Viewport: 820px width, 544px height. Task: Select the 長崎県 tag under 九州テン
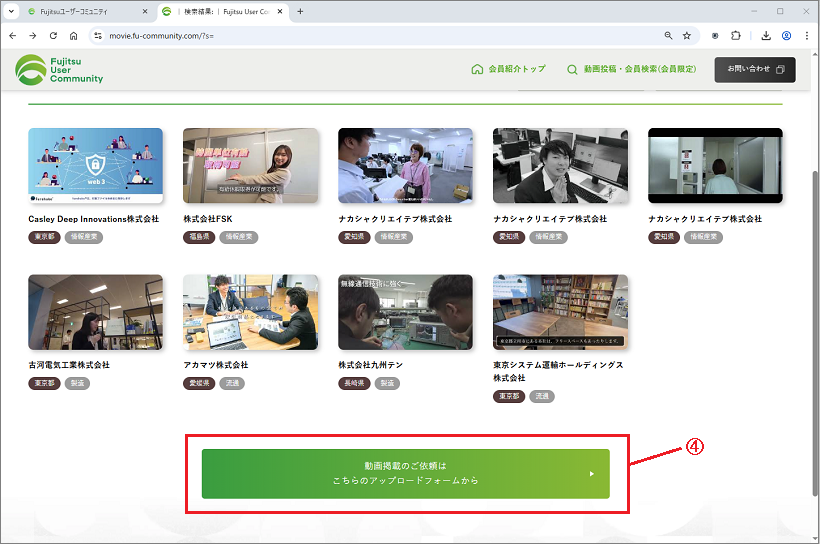(x=354, y=383)
